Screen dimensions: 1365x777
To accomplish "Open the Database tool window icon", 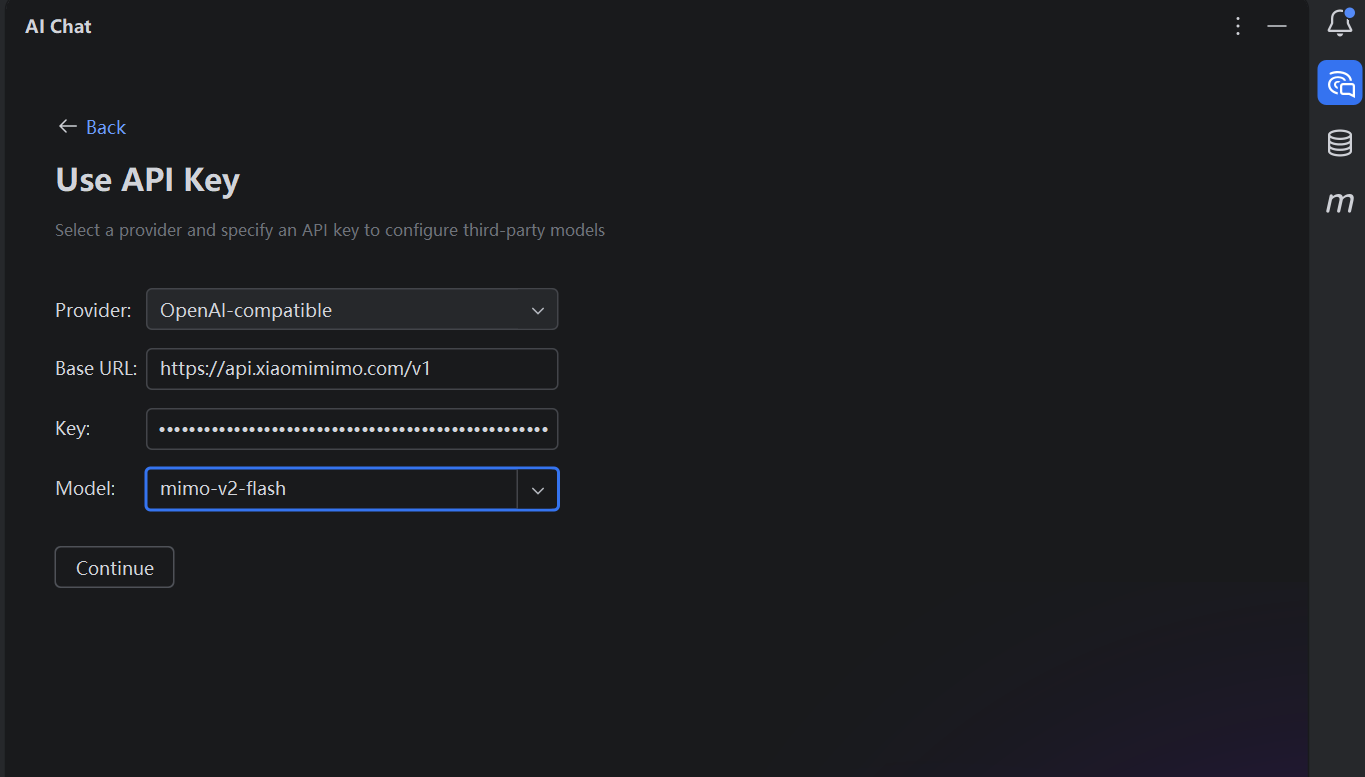I will click(x=1340, y=143).
